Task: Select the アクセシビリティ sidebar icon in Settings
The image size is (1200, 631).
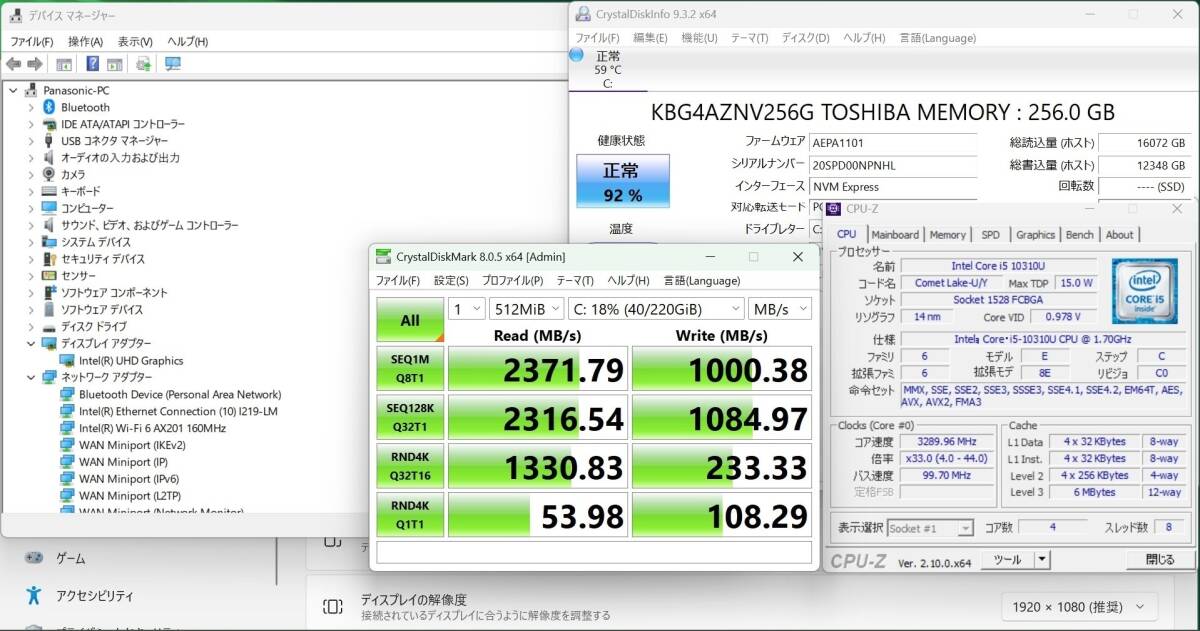Action: click(31, 595)
